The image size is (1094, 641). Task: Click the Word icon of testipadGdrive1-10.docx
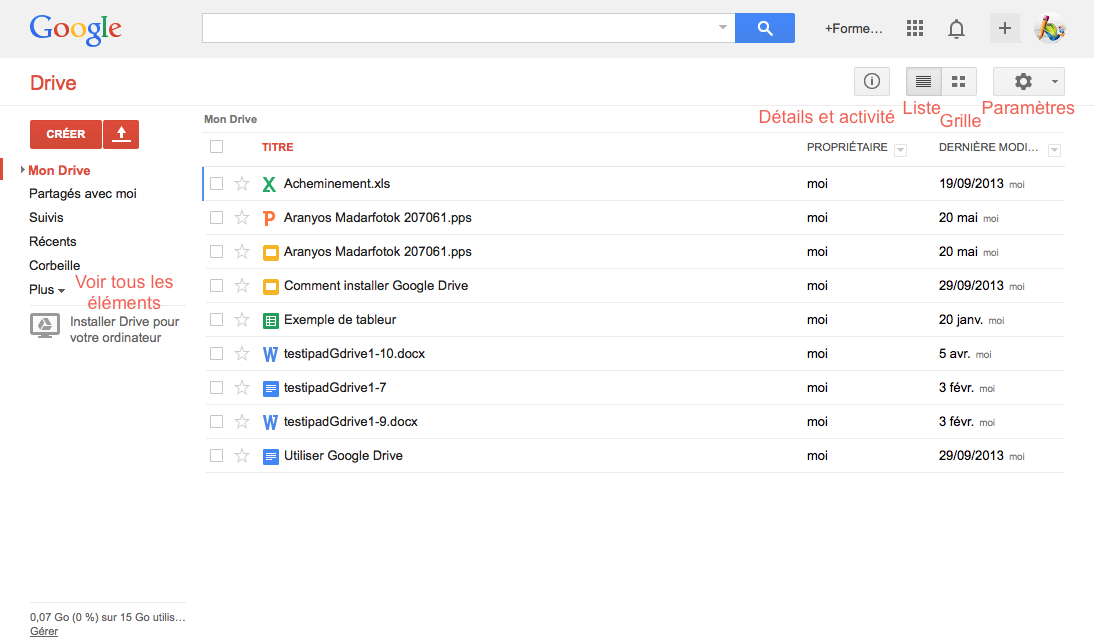[x=270, y=354]
